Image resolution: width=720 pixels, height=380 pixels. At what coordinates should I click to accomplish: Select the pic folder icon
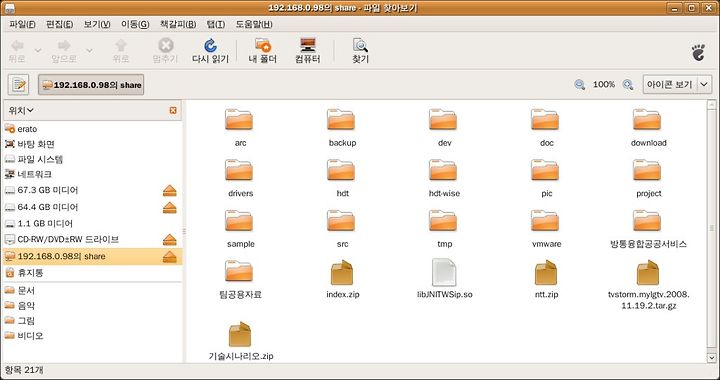545,170
